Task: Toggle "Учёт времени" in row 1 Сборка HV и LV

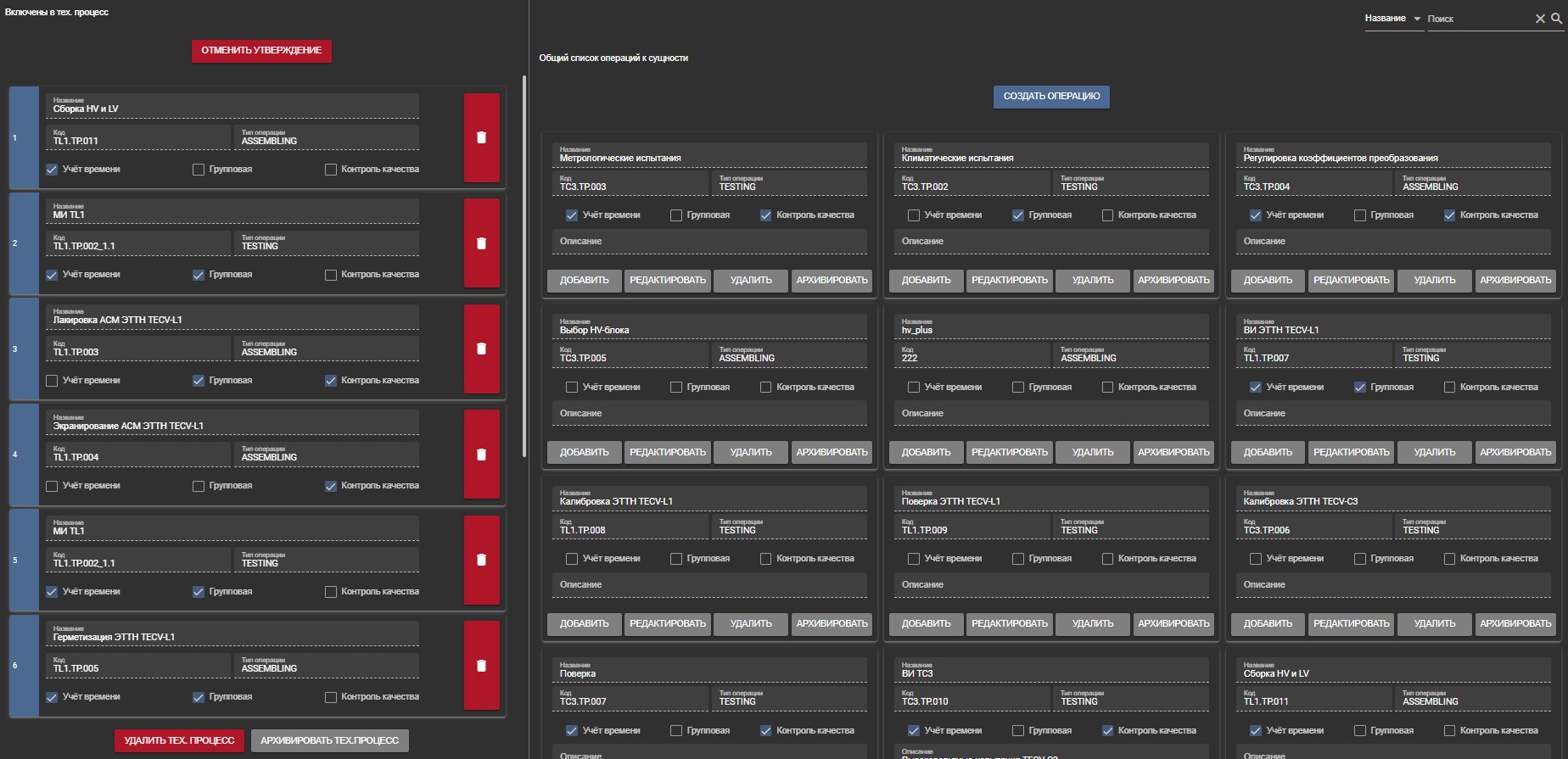Action: 52,170
